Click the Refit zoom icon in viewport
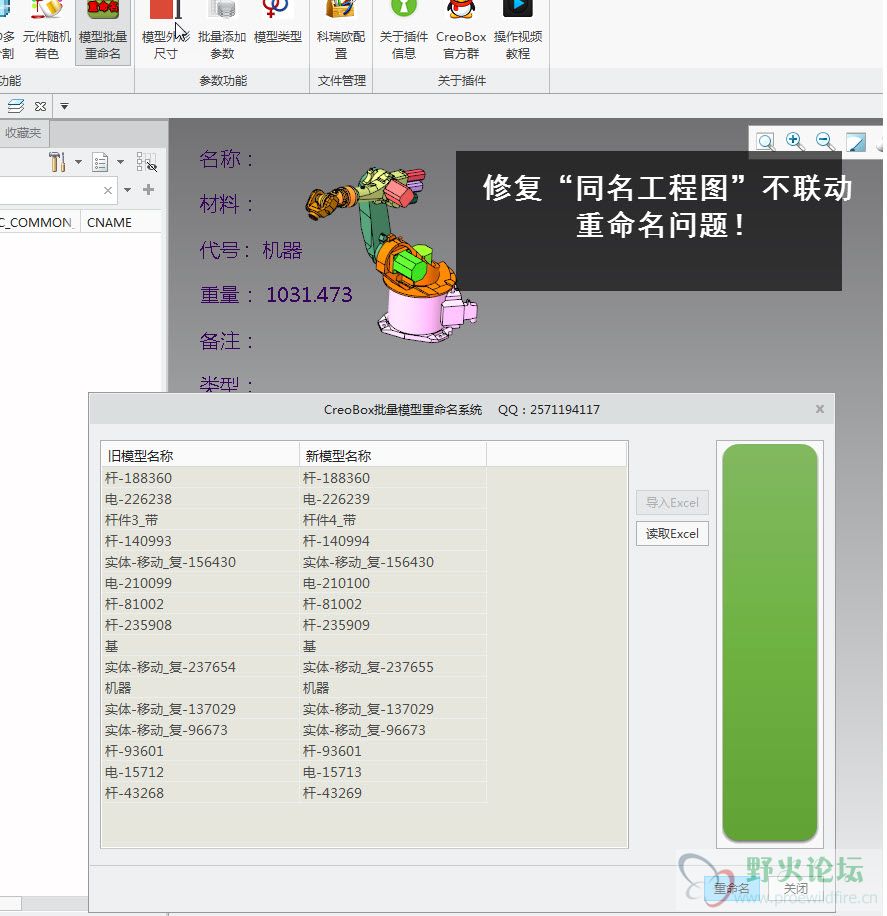The width and height of the screenshot is (887, 916). [x=765, y=141]
